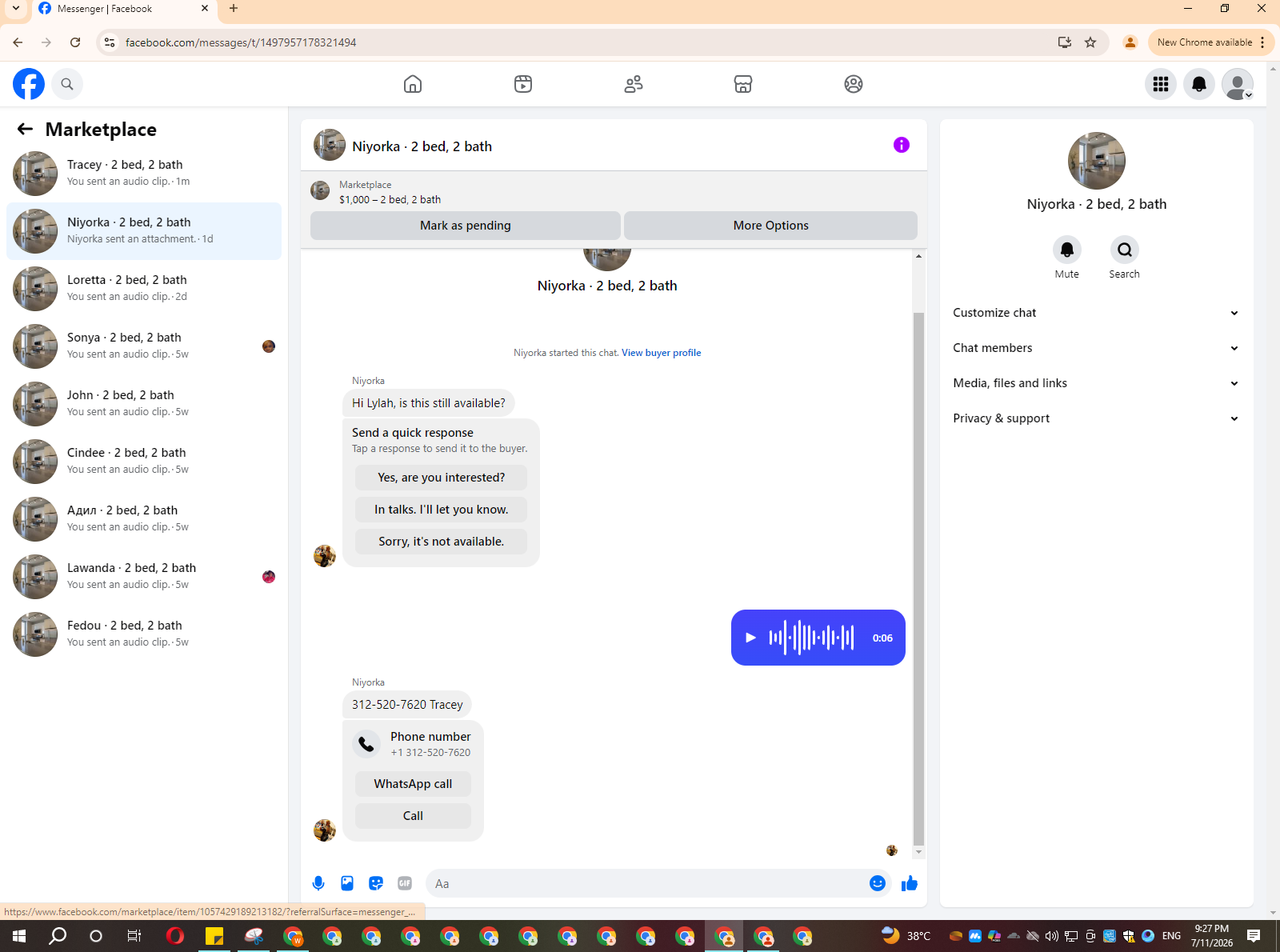Open John 2 bed, 2 bath conversation

tap(144, 404)
